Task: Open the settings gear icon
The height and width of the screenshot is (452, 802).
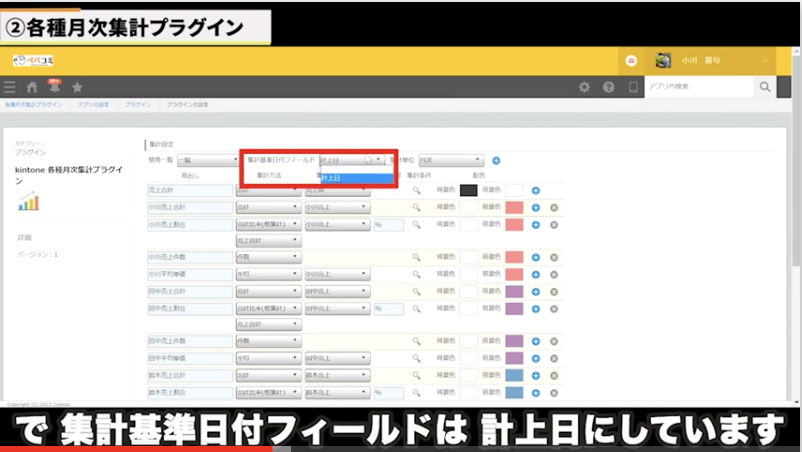Action: pyautogui.click(x=585, y=87)
